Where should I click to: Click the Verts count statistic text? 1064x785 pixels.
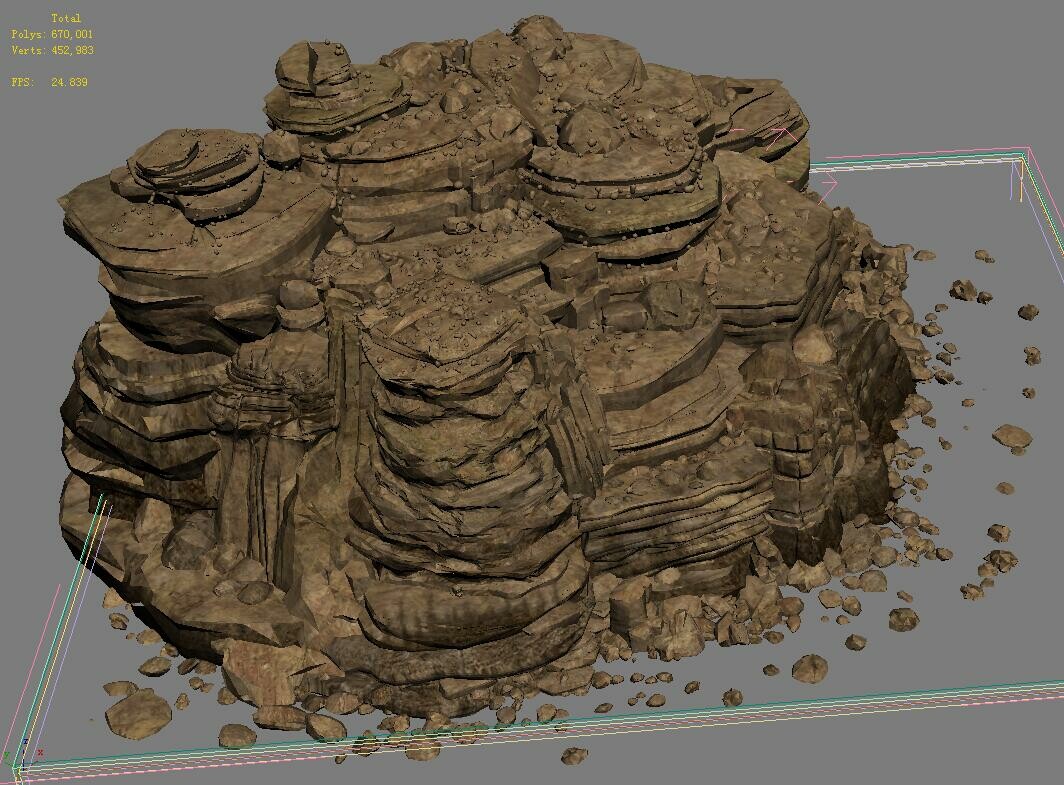click(x=52, y=50)
